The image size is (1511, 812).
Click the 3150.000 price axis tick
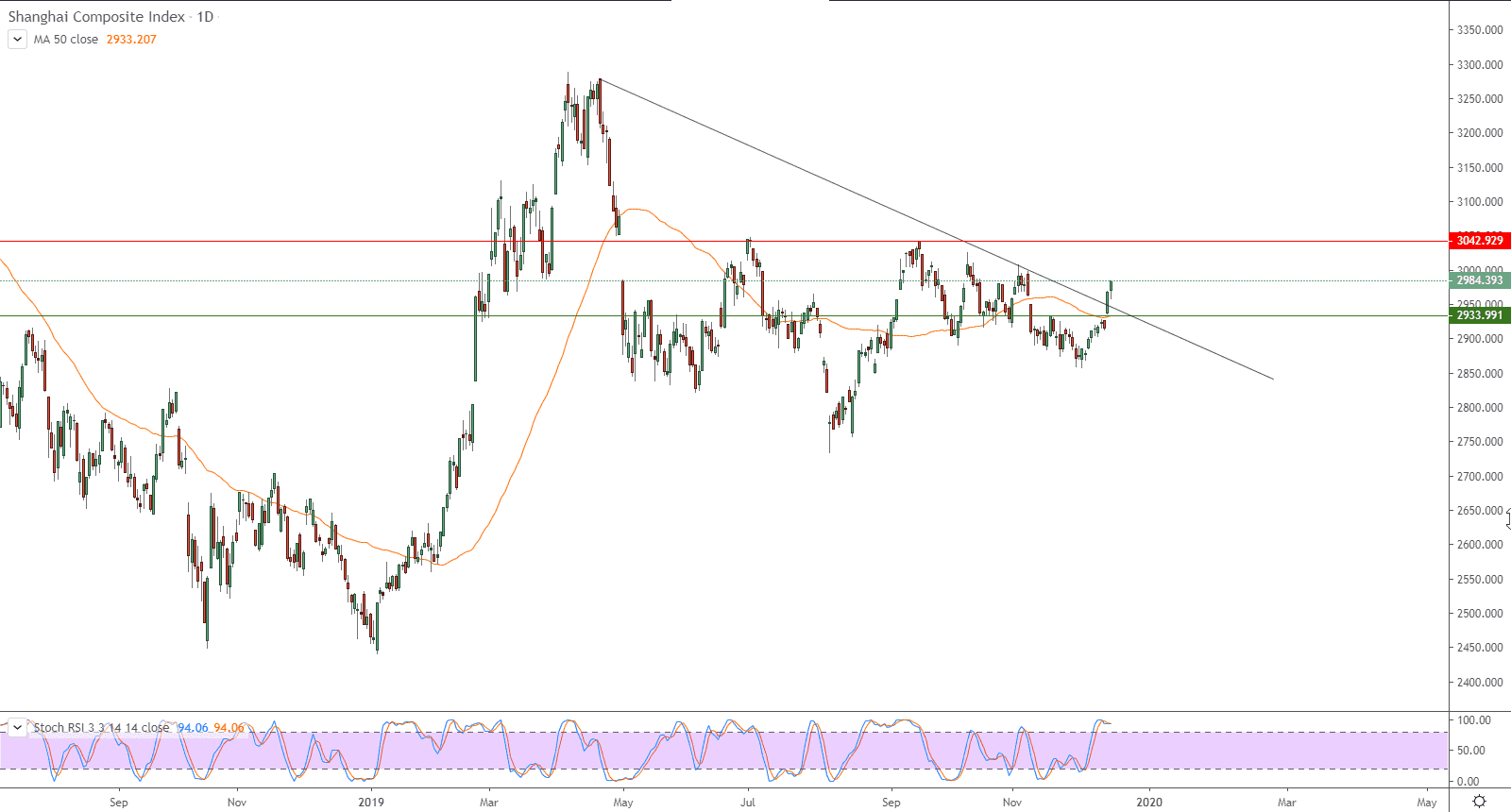pyautogui.click(x=1480, y=168)
